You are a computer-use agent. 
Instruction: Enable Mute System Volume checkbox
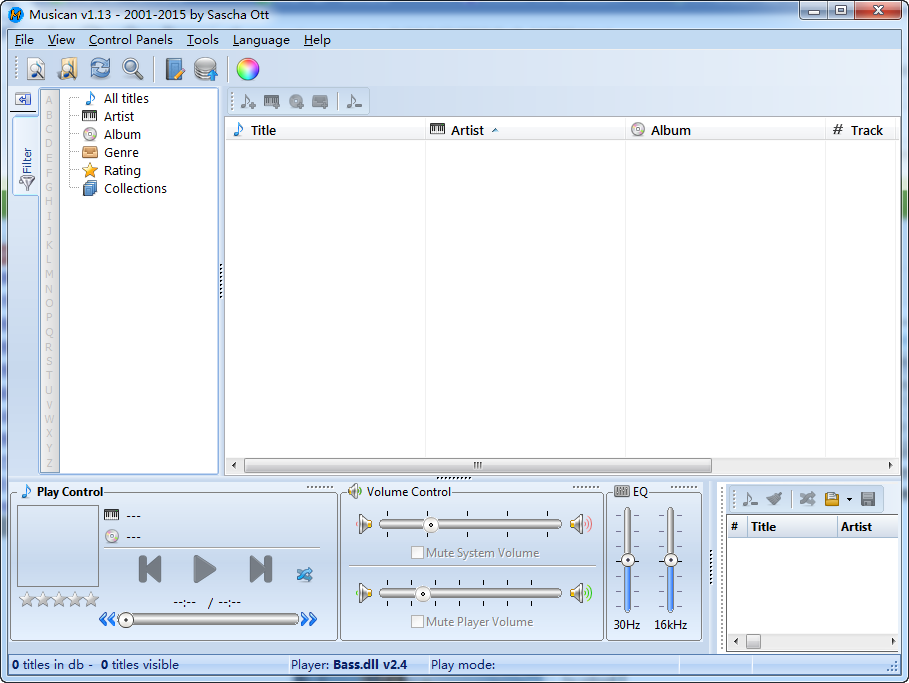[418, 553]
